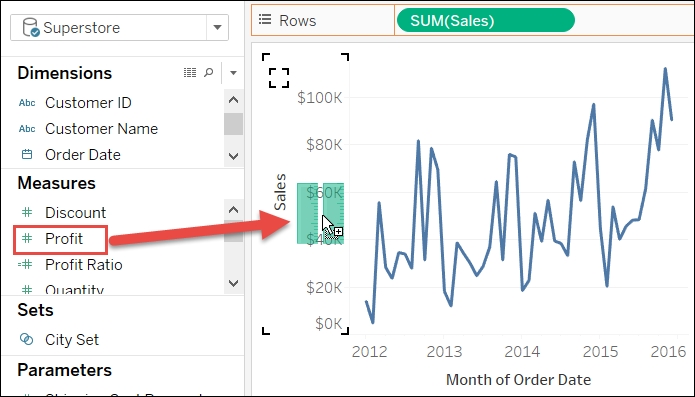Click the Rows shelf grid icon
This screenshot has height=397, width=695.
265,20
